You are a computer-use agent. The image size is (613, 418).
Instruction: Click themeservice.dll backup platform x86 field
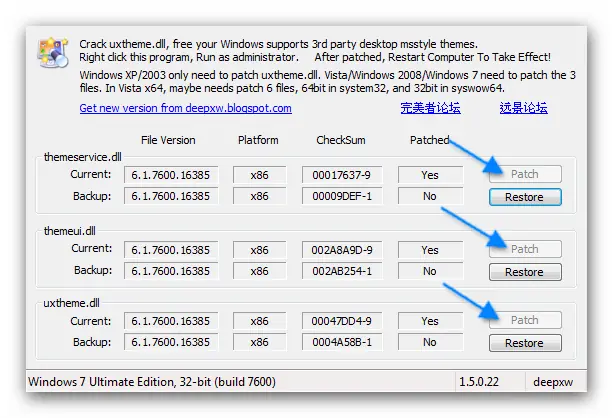pyautogui.click(x=260, y=196)
